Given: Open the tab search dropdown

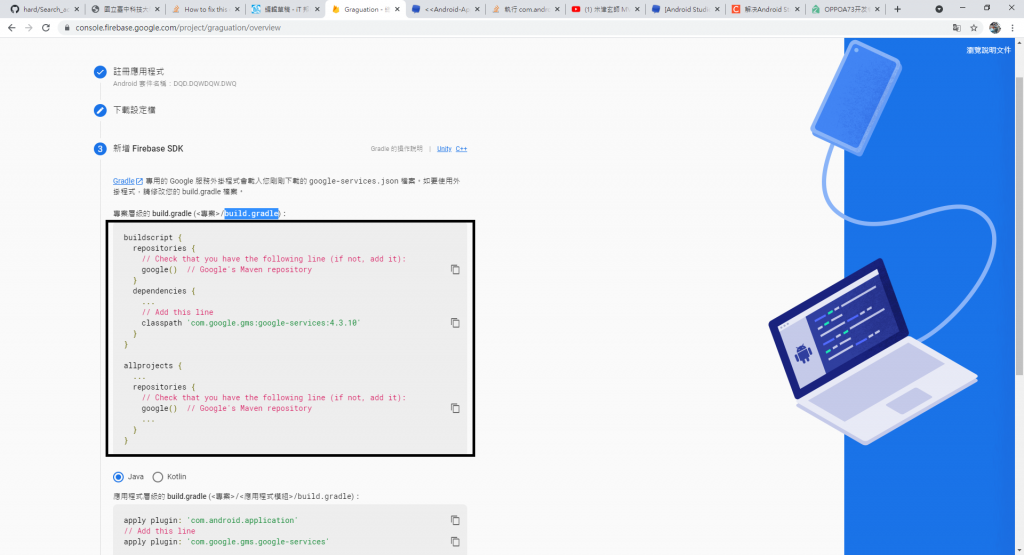Looking at the screenshot, I should pos(938,9).
